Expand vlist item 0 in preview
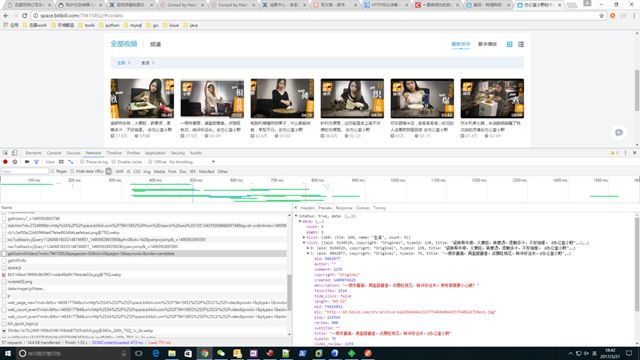 308,248
